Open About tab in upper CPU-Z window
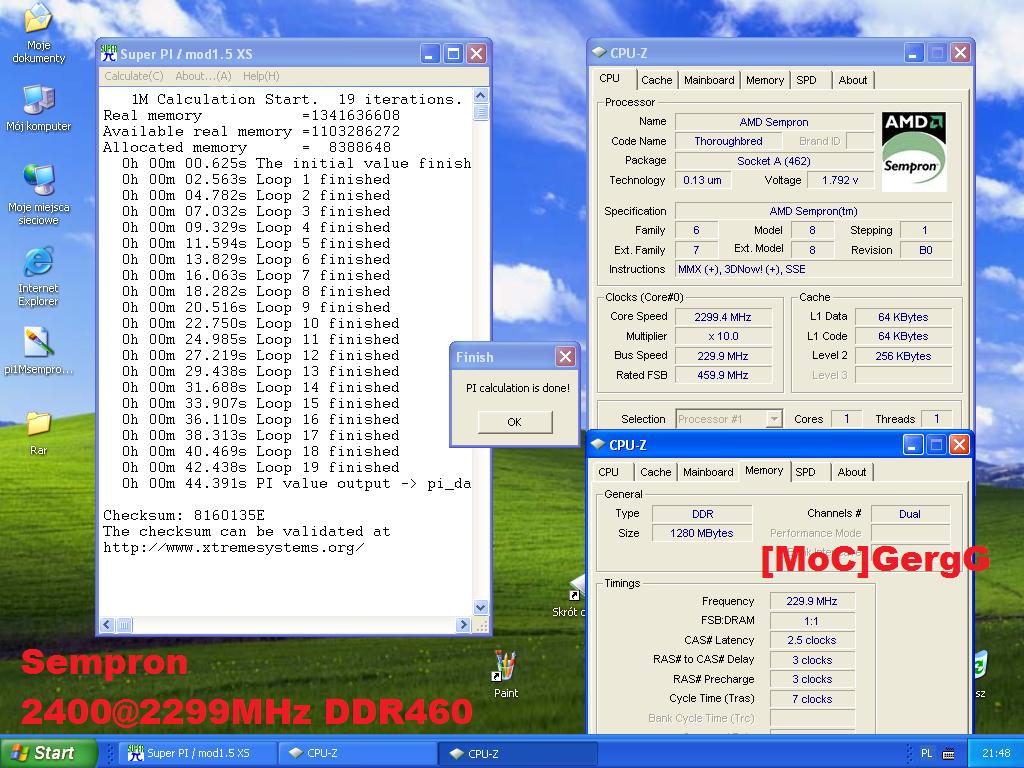The height and width of the screenshot is (768, 1024). coord(853,80)
